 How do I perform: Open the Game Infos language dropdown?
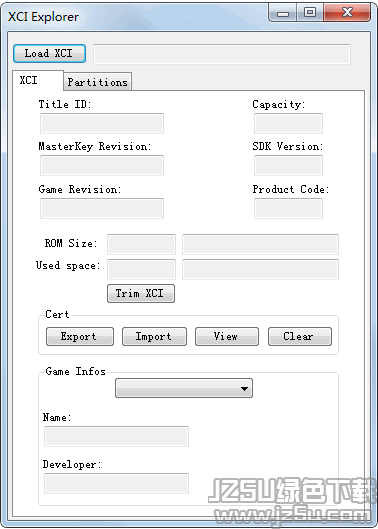(x=184, y=388)
